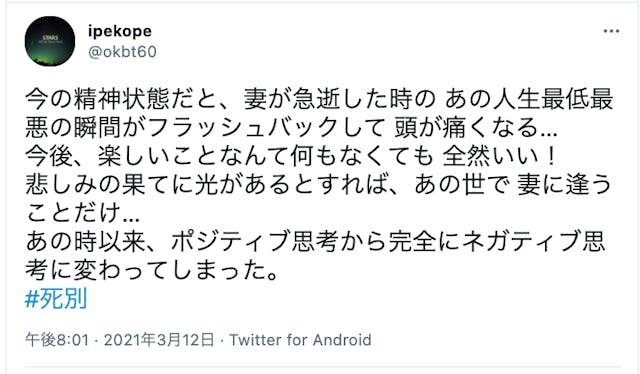
Task: Open the ipekope display name profile link
Action: pyautogui.click(x=120, y=31)
